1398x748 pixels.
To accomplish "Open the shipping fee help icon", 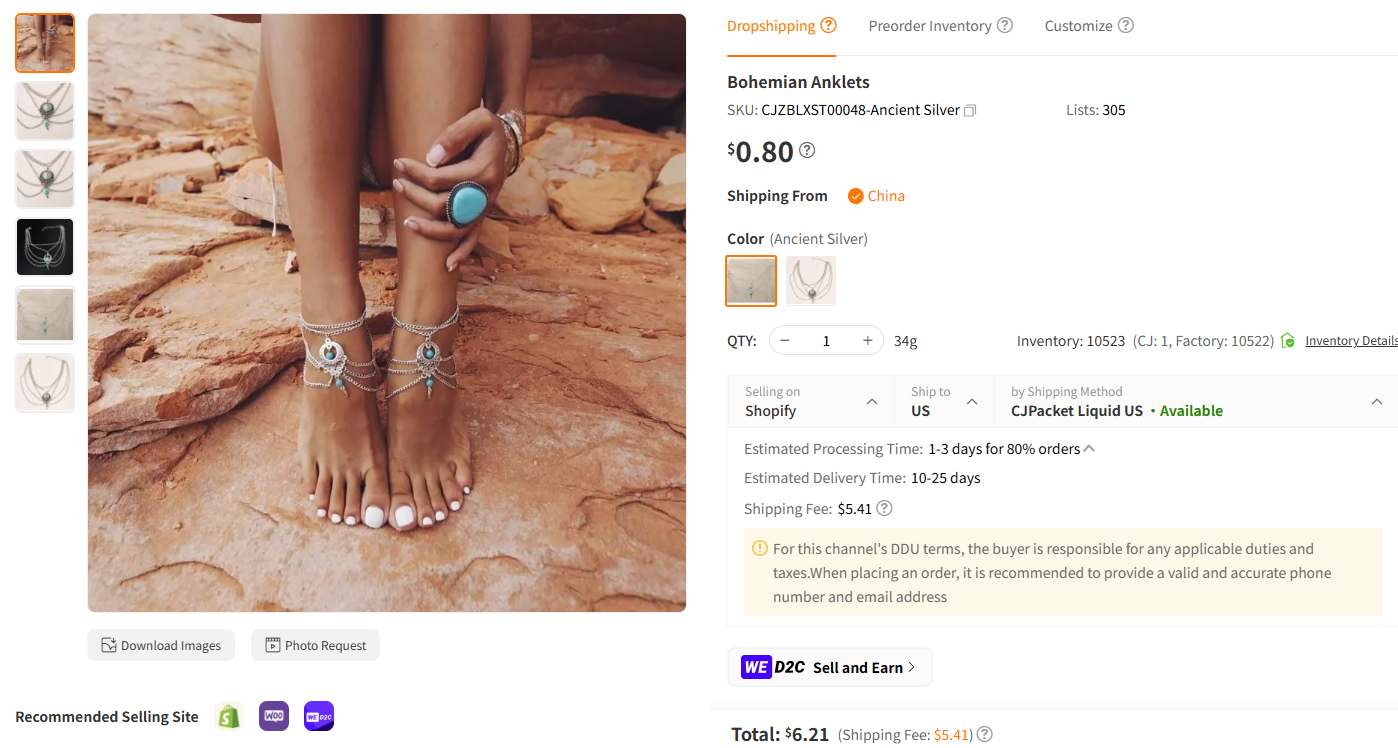I will (x=884, y=508).
